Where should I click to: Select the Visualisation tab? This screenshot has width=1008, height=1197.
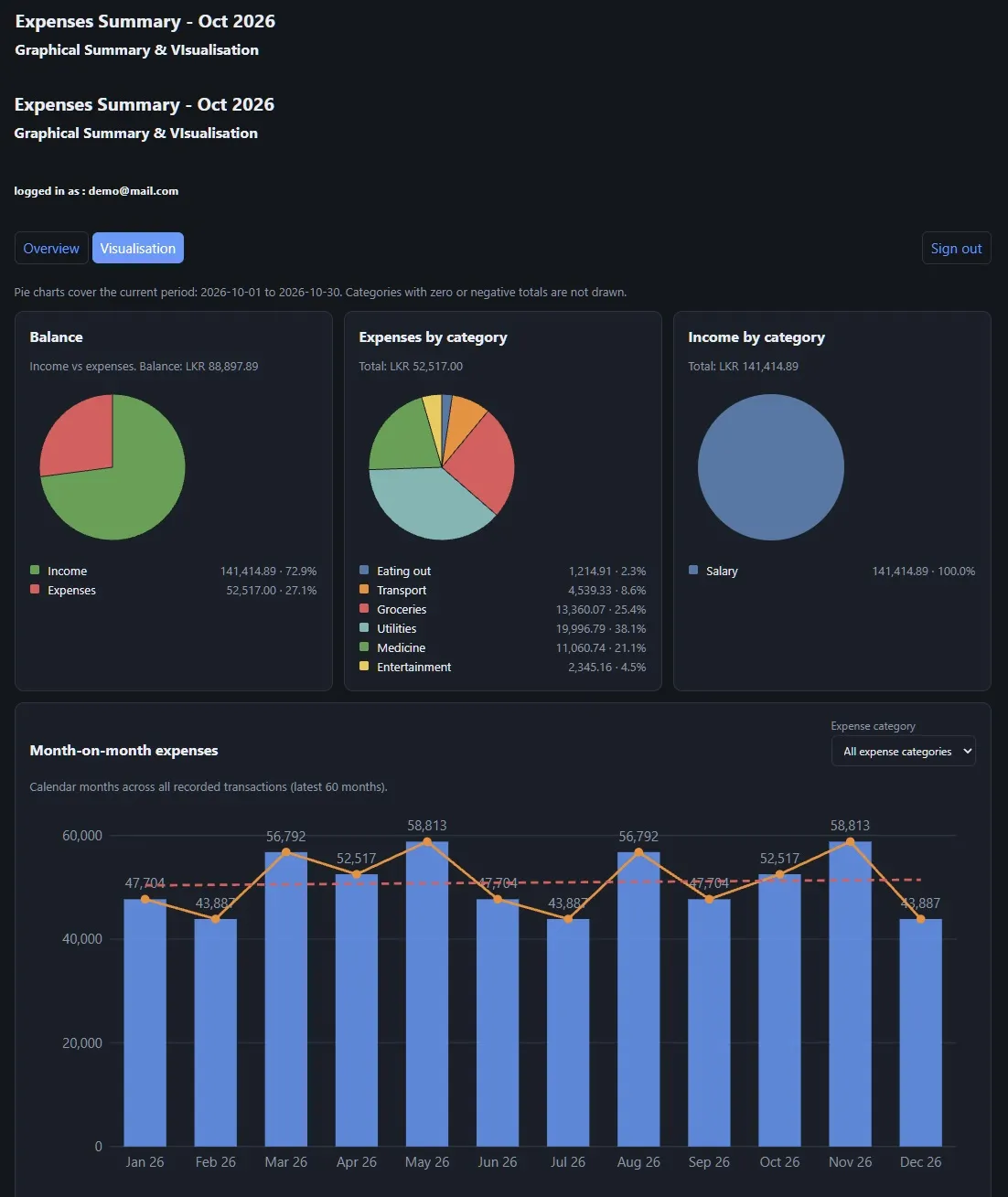click(x=138, y=248)
